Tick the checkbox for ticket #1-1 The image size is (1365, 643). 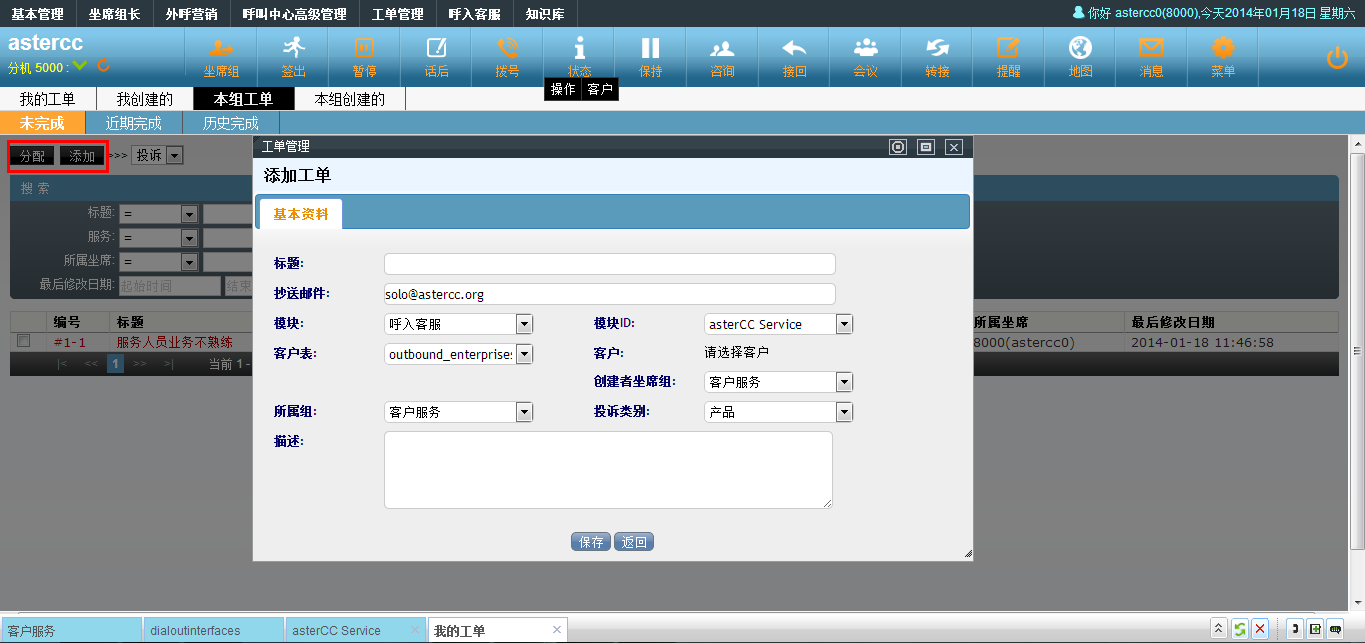[24, 341]
